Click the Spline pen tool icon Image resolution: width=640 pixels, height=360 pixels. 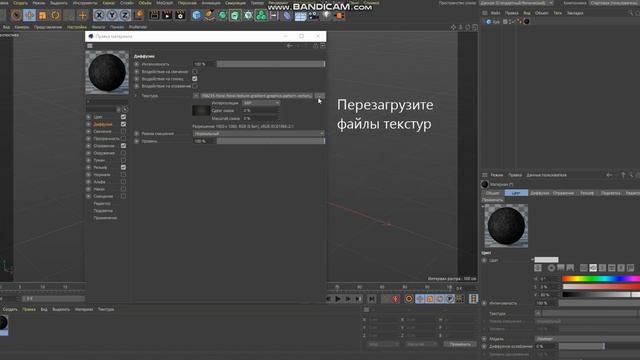[x=209, y=16]
